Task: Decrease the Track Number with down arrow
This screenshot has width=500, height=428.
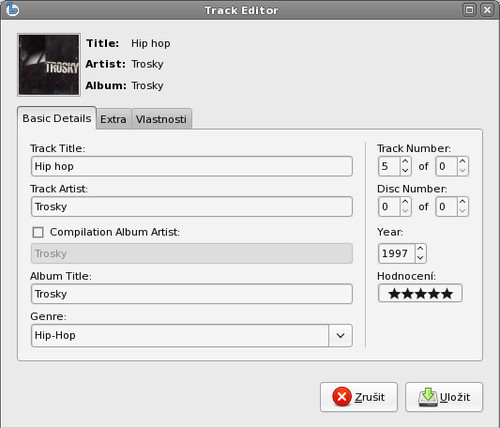Action: [x=405, y=170]
